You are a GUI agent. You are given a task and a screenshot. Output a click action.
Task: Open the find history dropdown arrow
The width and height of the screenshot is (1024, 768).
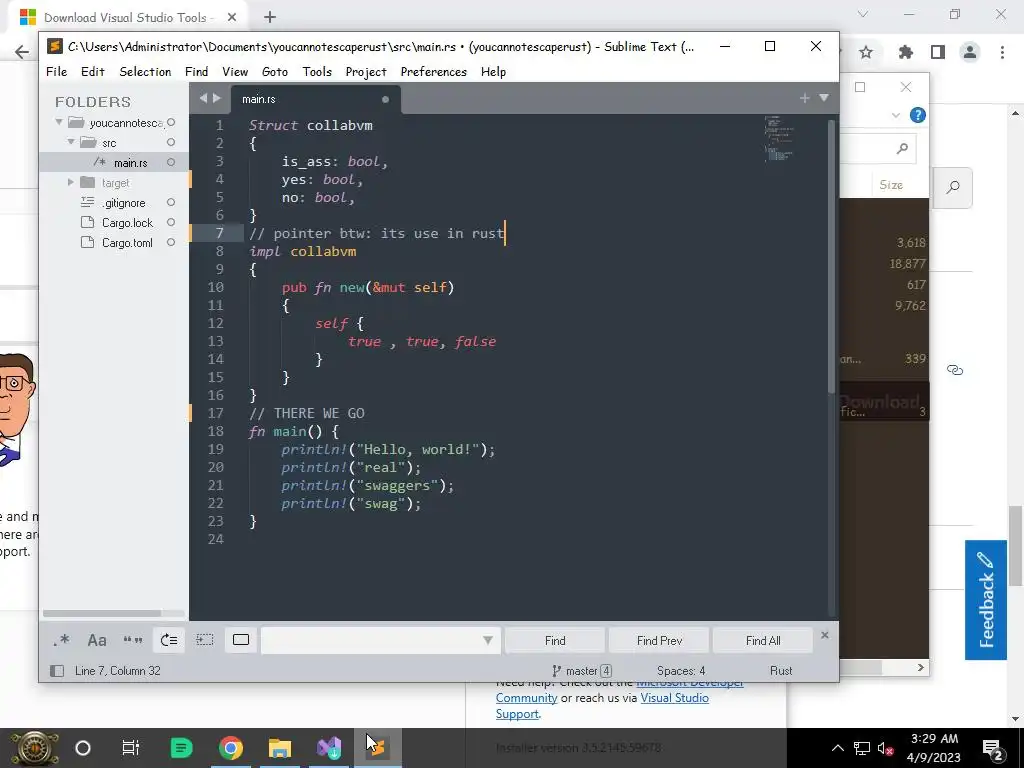coord(488,641)
